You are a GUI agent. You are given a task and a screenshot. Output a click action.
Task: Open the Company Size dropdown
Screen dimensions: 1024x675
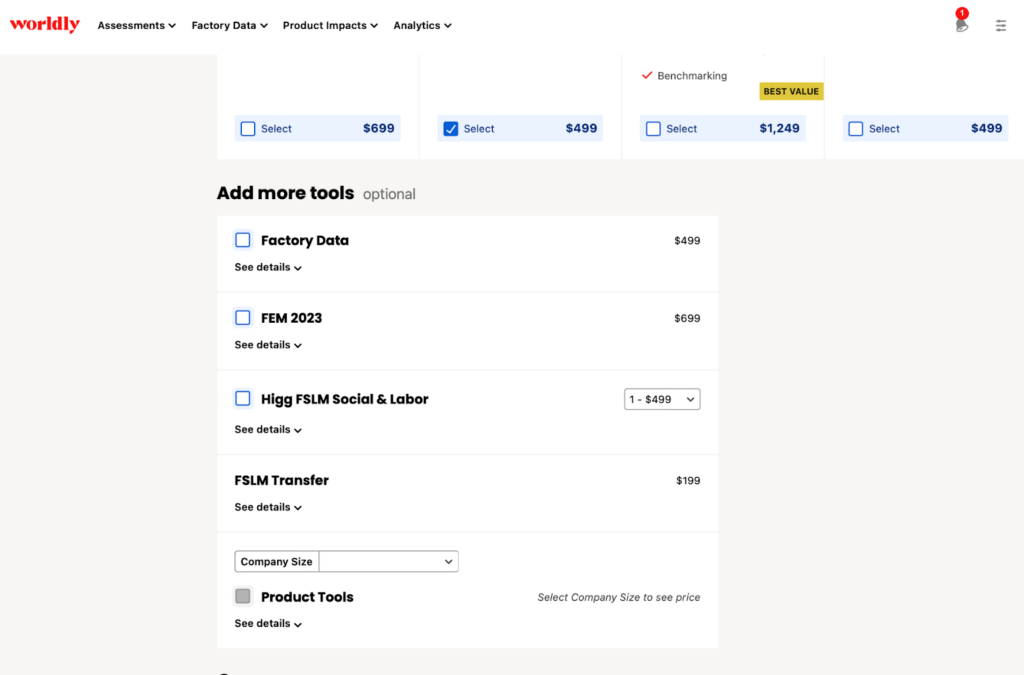389,561
